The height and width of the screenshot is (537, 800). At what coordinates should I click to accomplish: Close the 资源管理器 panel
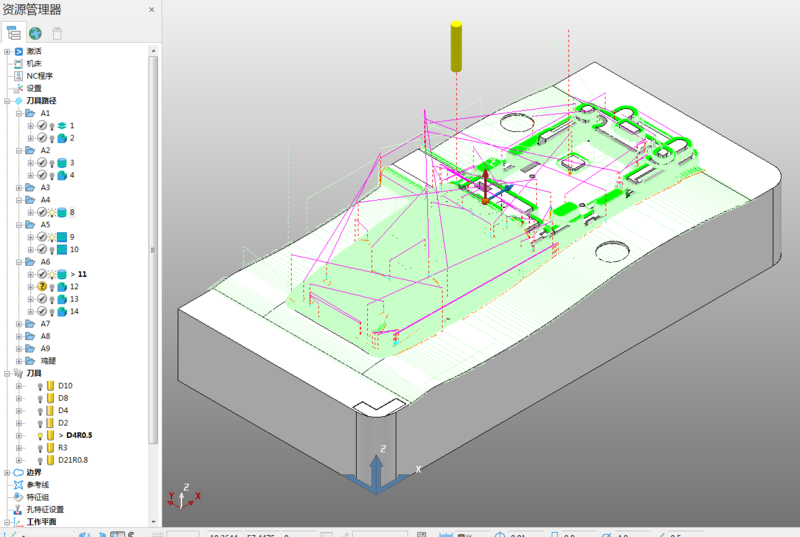(x=151, y=9)
